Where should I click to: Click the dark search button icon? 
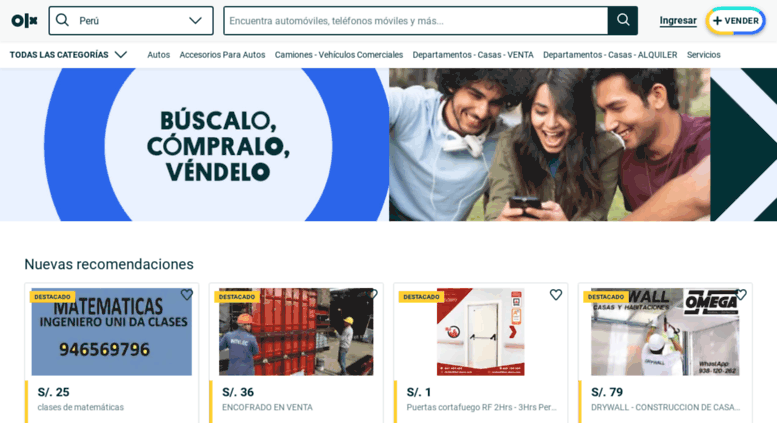(623, 20)
